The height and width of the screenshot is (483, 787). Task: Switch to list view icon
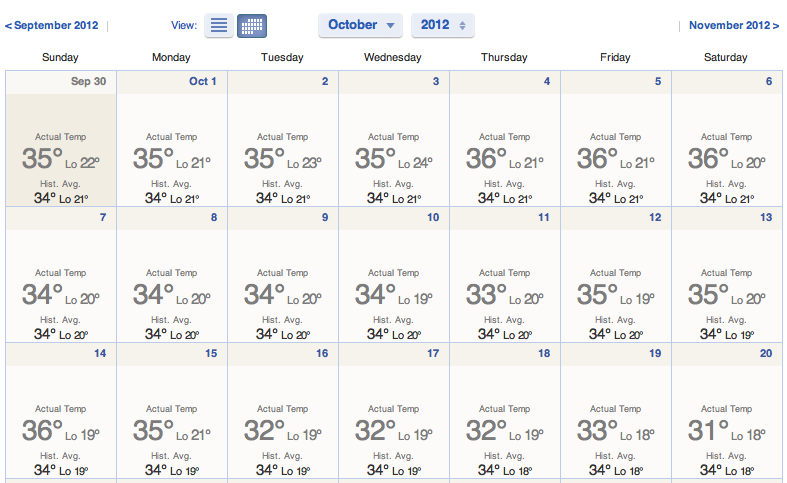[220, 25]
